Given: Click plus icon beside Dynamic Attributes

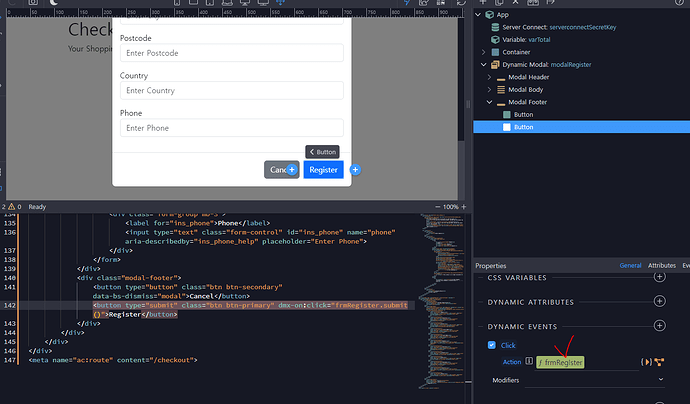Looking at the screenshot, I should [x=659, y=301].
